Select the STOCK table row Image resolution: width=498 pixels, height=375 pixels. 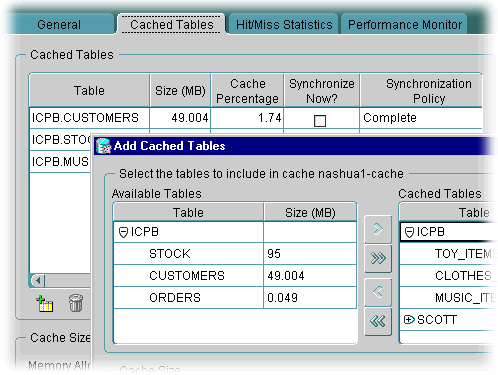coord(235,254)
